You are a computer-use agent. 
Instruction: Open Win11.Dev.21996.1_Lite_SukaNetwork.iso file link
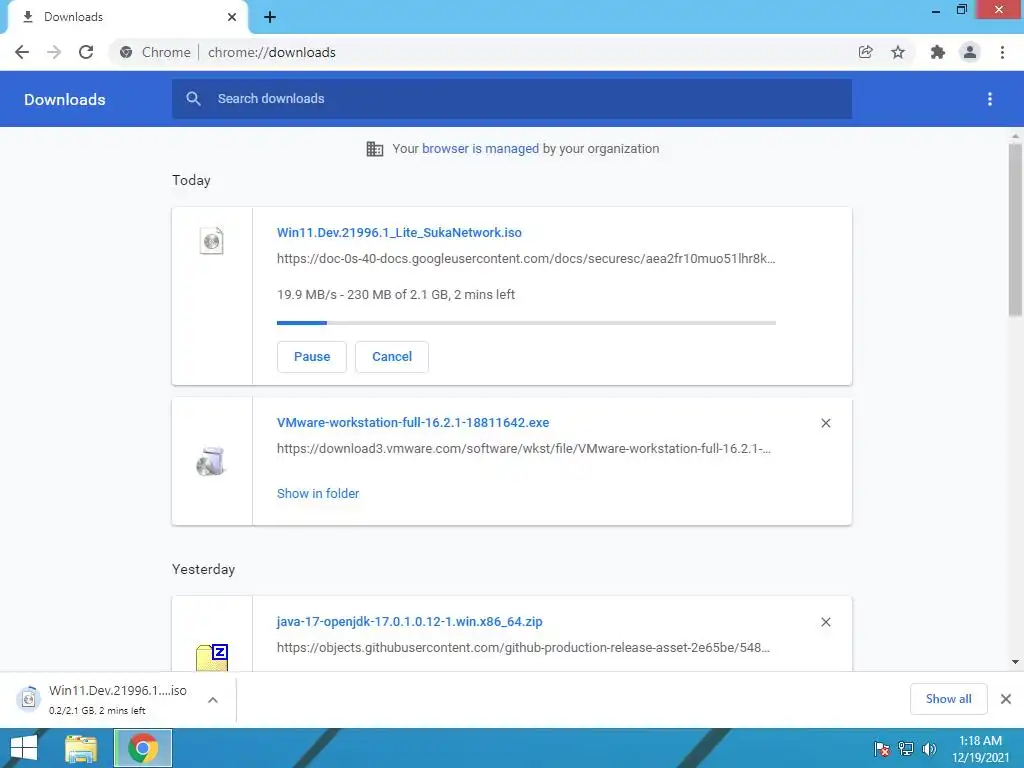click(399, 232)
